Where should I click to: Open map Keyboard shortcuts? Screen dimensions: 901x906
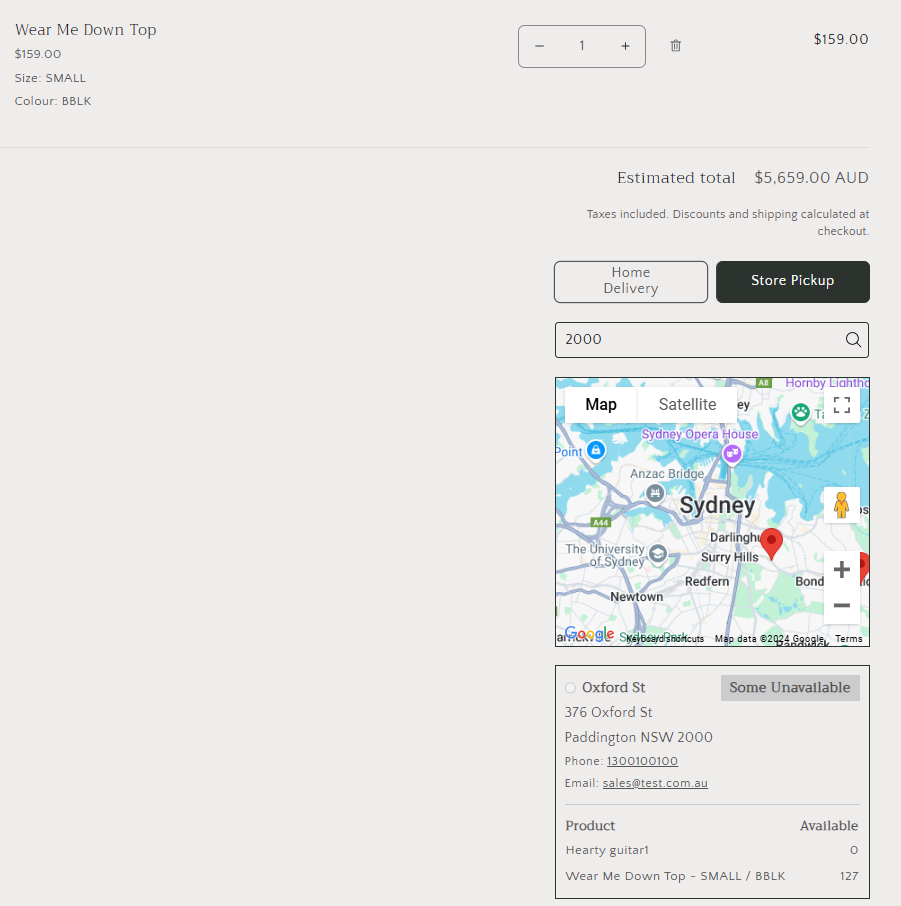665,638
